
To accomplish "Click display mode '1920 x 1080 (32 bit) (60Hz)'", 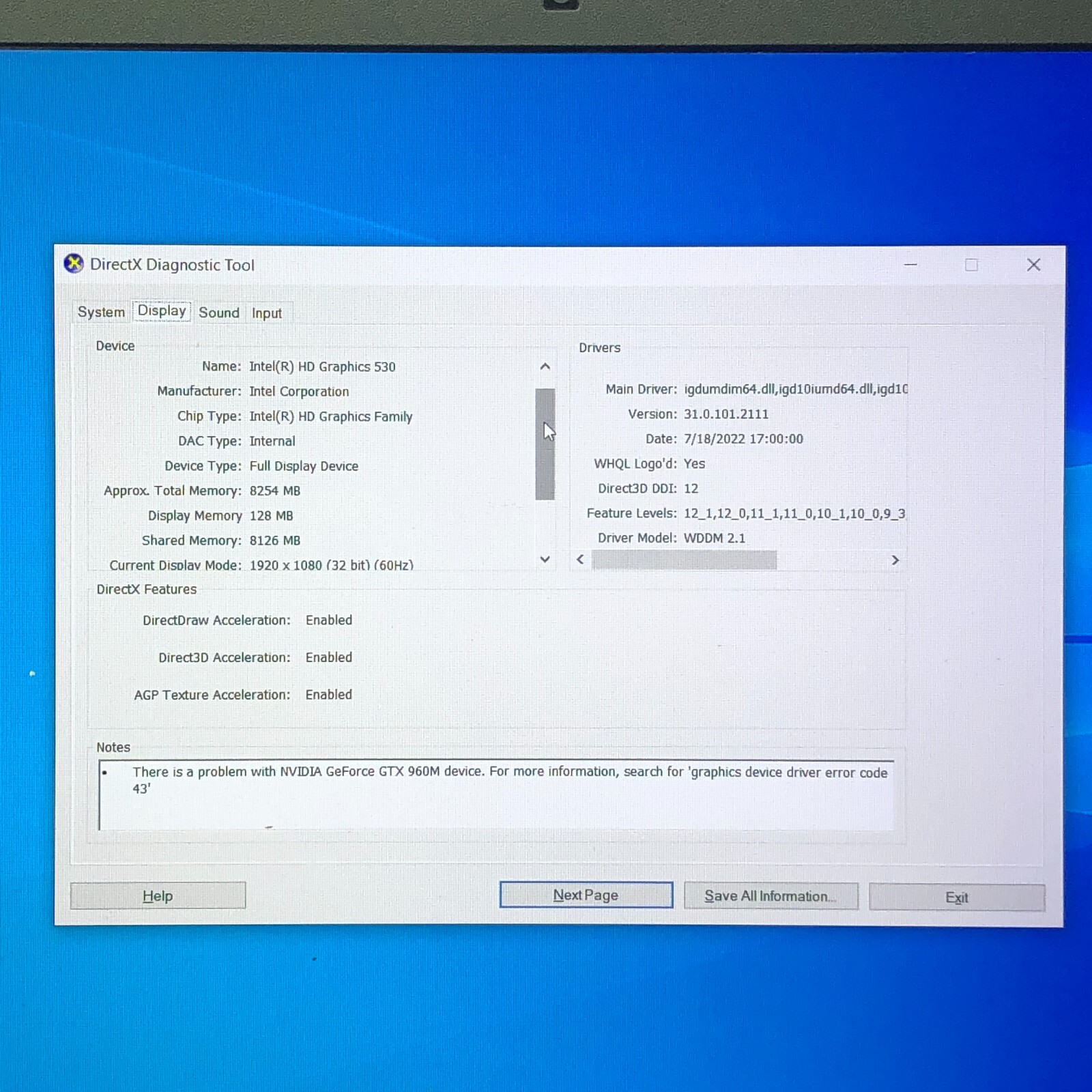I will click(x=332, y=565).
